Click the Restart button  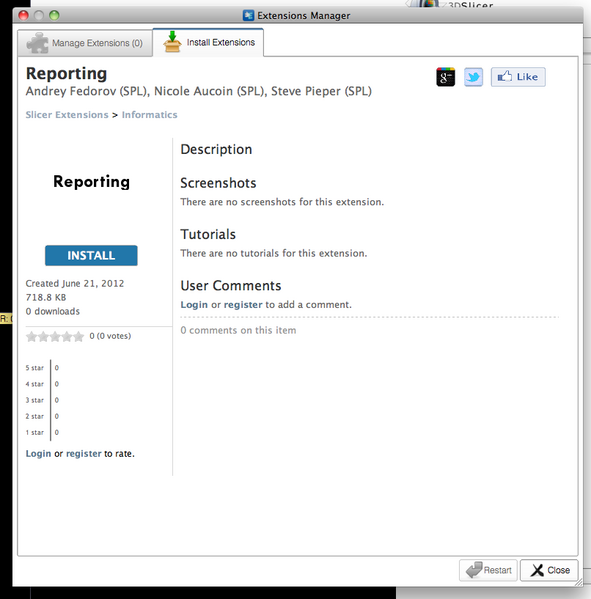click(488, 570)
